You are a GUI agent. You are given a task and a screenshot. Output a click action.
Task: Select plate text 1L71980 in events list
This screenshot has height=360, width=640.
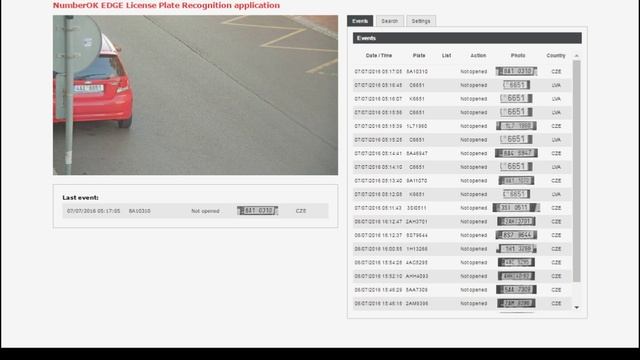(x=417, y=126)
